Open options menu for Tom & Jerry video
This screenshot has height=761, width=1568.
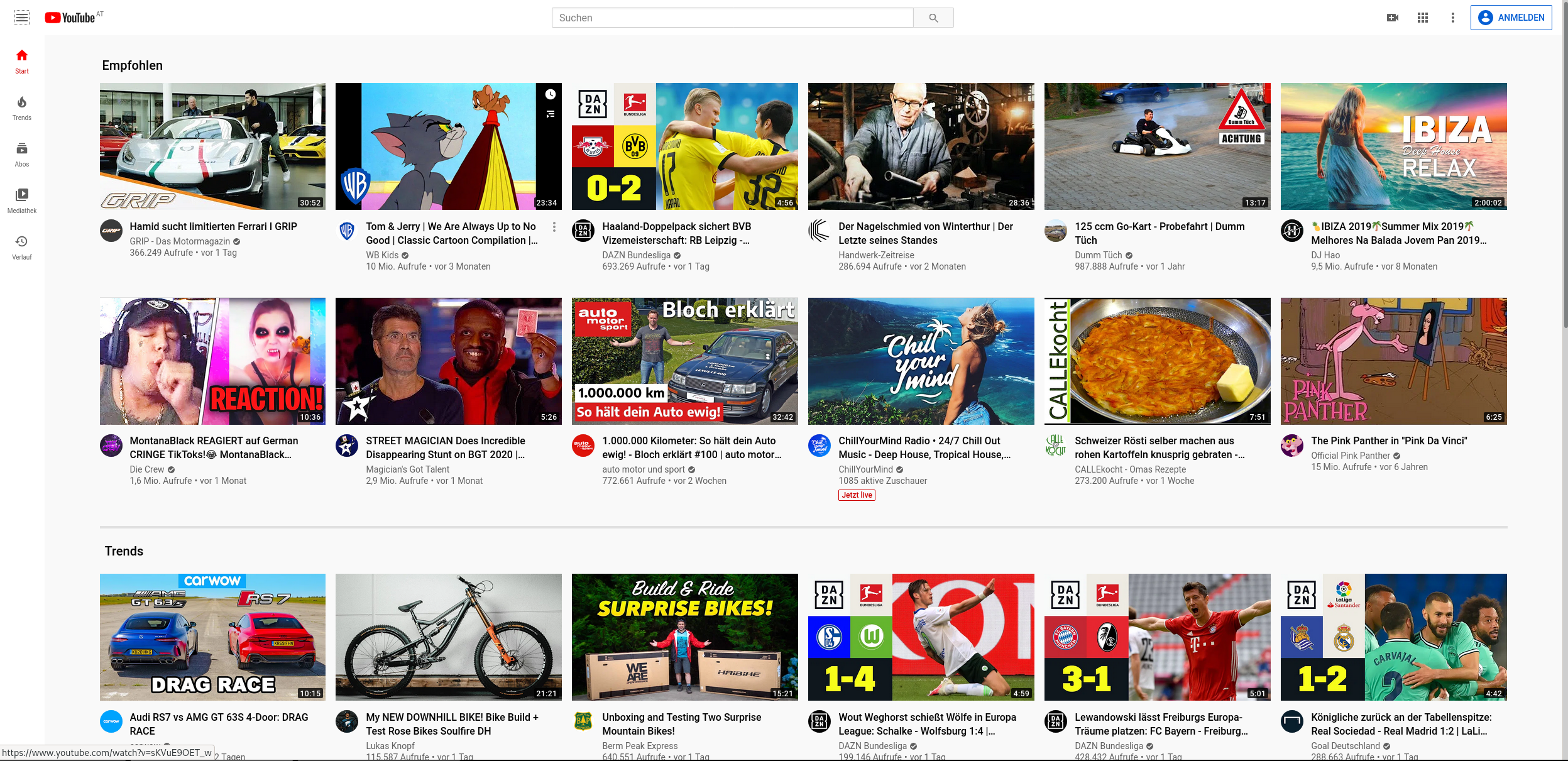point(554,227)
